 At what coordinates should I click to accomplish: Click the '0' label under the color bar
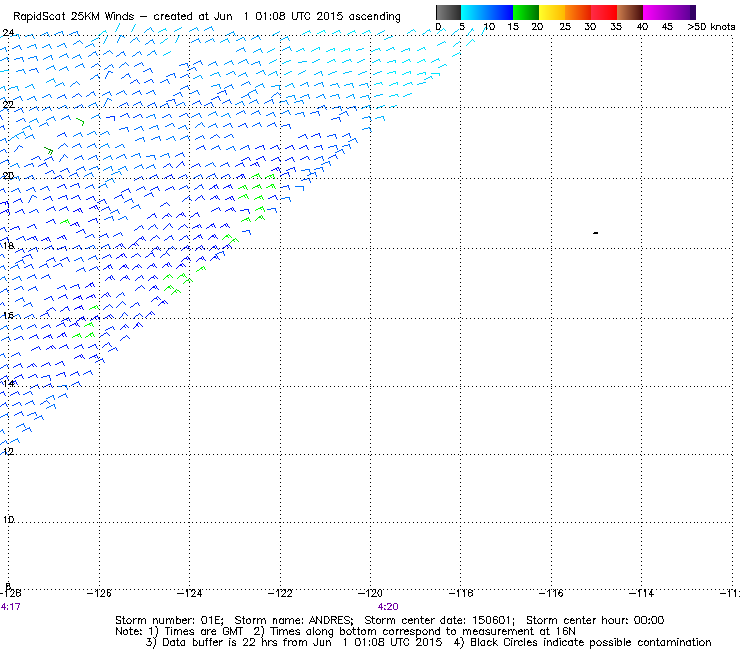[438, 26]
